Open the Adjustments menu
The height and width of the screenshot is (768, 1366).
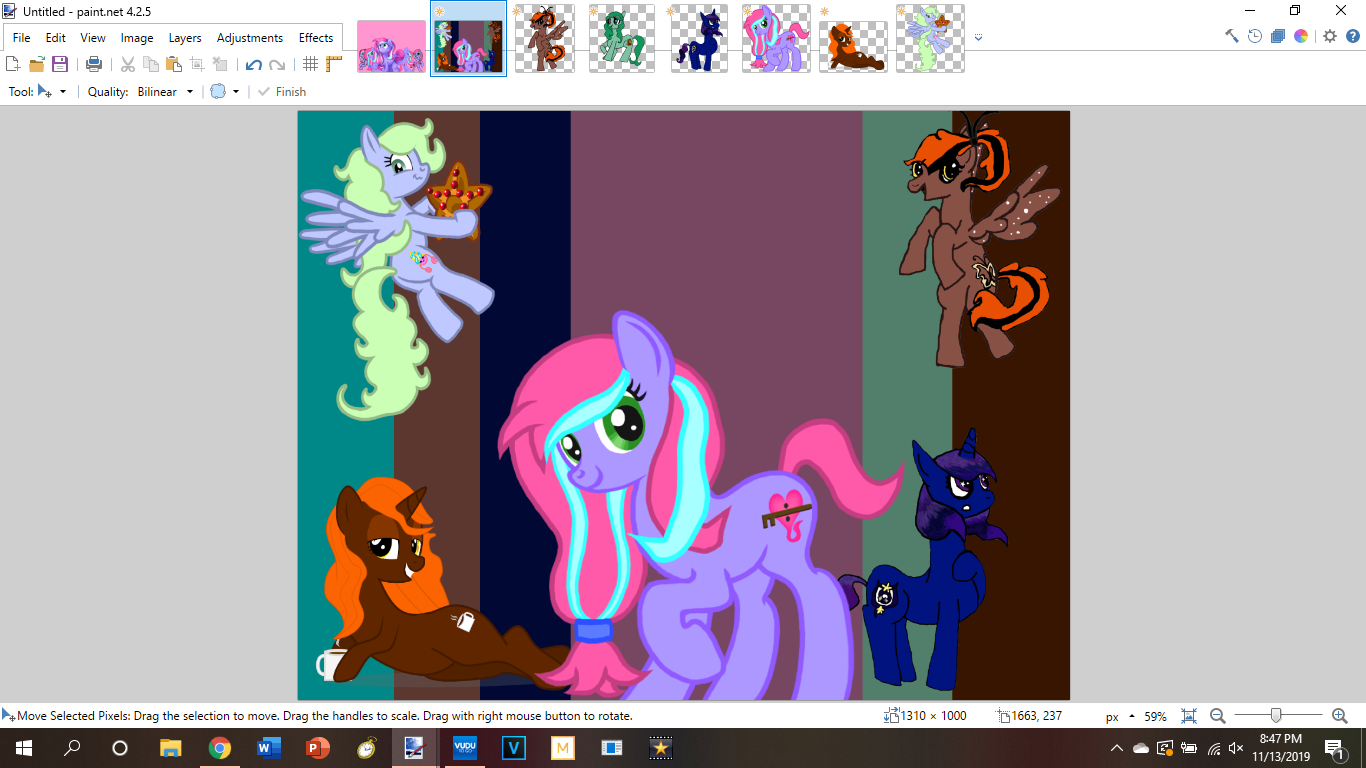(x=250, y=38)
